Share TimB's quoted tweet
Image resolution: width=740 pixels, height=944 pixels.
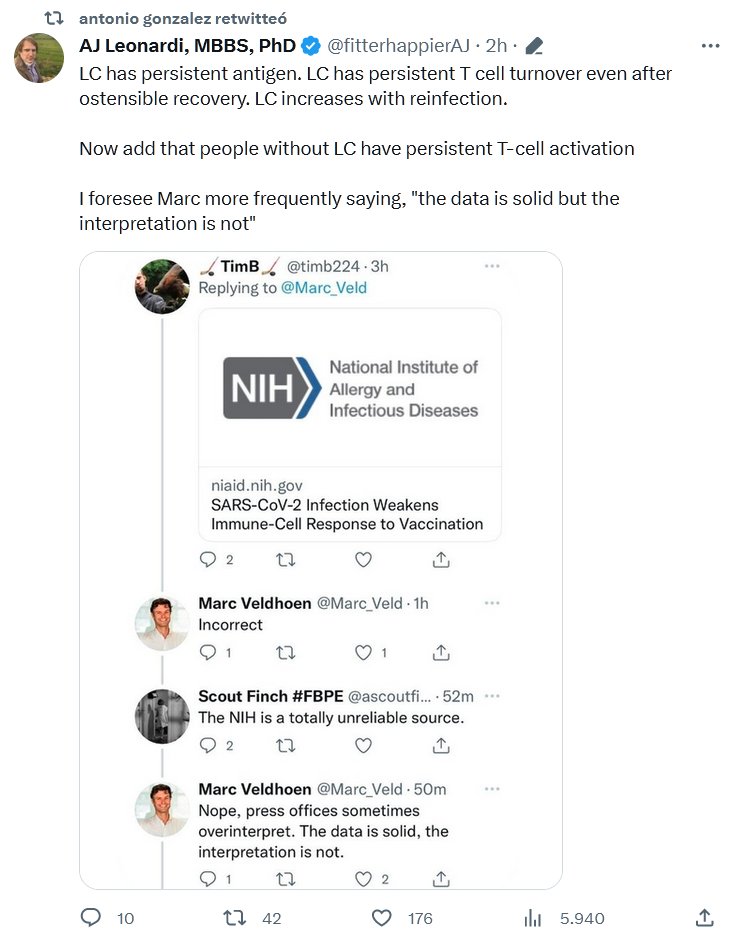point(440,560)
